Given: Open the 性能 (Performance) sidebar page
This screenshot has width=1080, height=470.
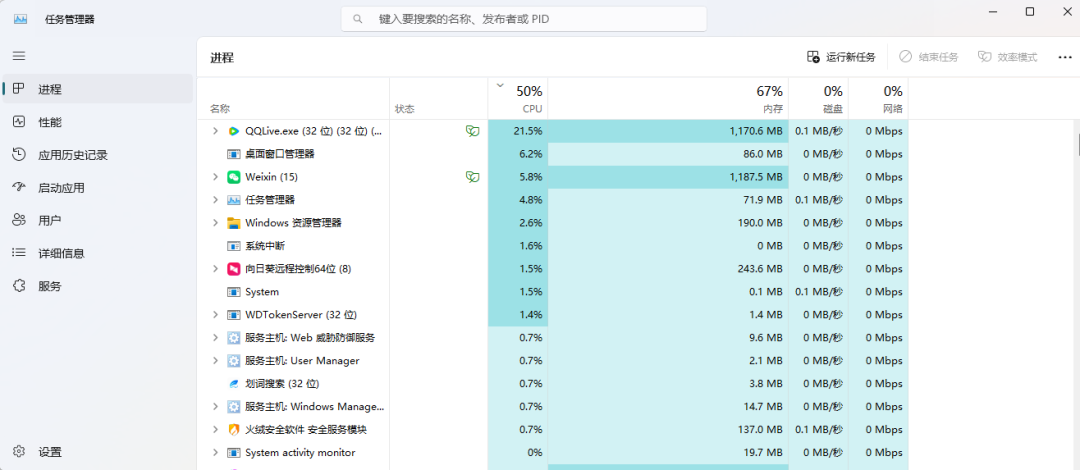Looking at the screenshot, I should pyautogui.click(x=50, y=122).
